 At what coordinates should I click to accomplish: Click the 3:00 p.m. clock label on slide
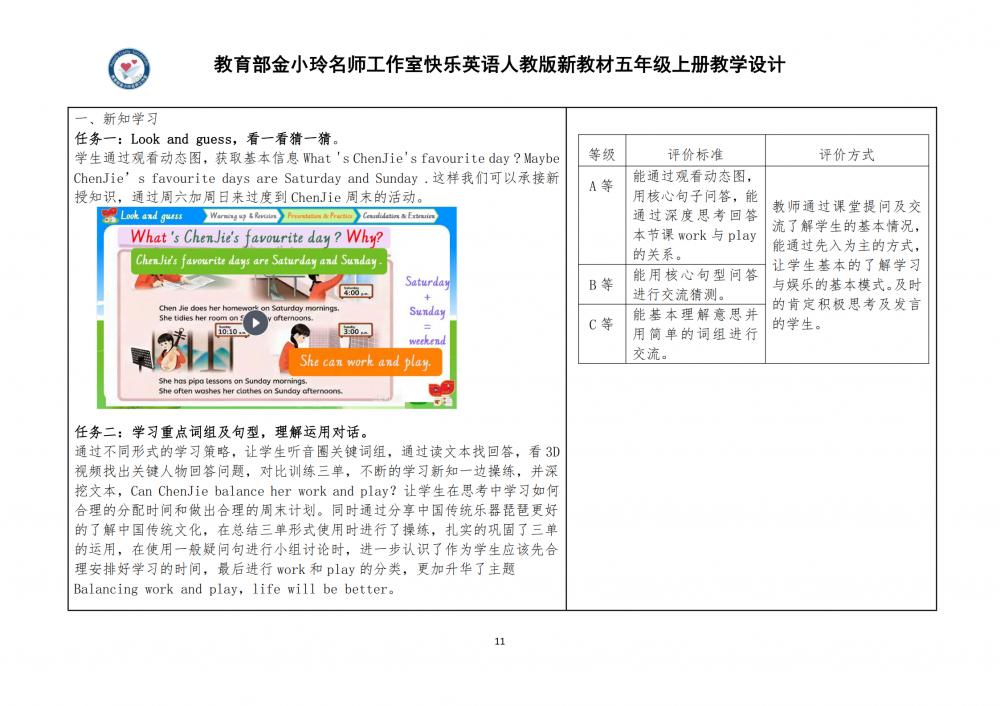coord(355,330)
